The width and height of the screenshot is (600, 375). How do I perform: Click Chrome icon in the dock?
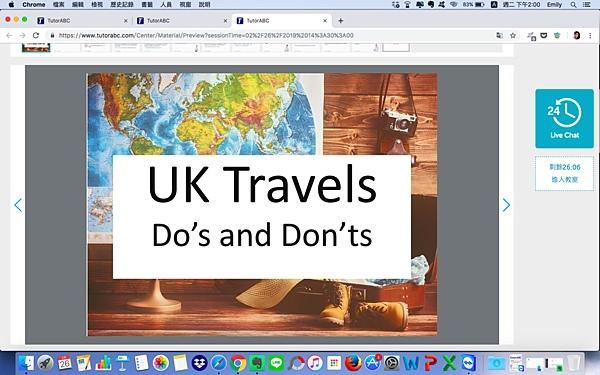238,363
